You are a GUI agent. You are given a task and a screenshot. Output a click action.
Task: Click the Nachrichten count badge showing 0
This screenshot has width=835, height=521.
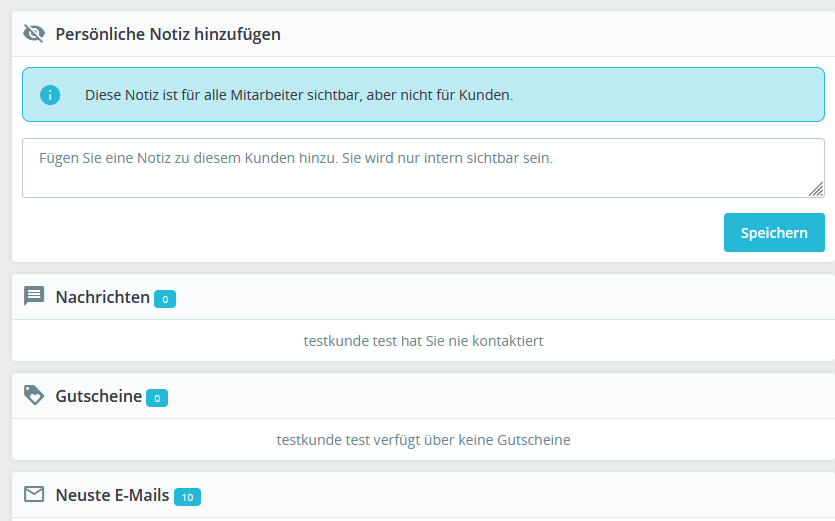[165, 299]
